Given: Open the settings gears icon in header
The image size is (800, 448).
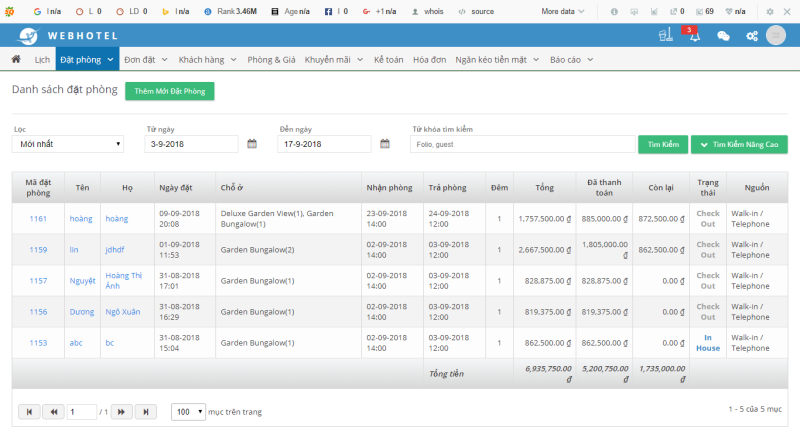Looking at the screenshot, I should pyautogui.click(x=752, y=36).
